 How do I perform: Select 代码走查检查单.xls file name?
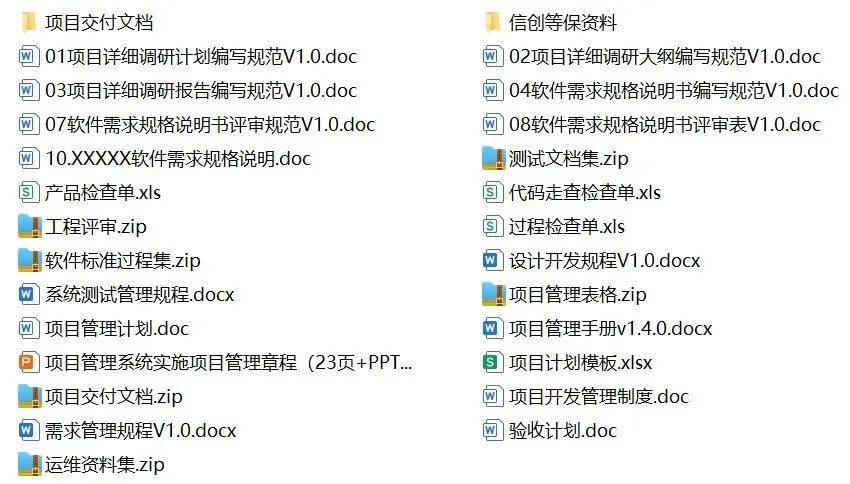584,193
